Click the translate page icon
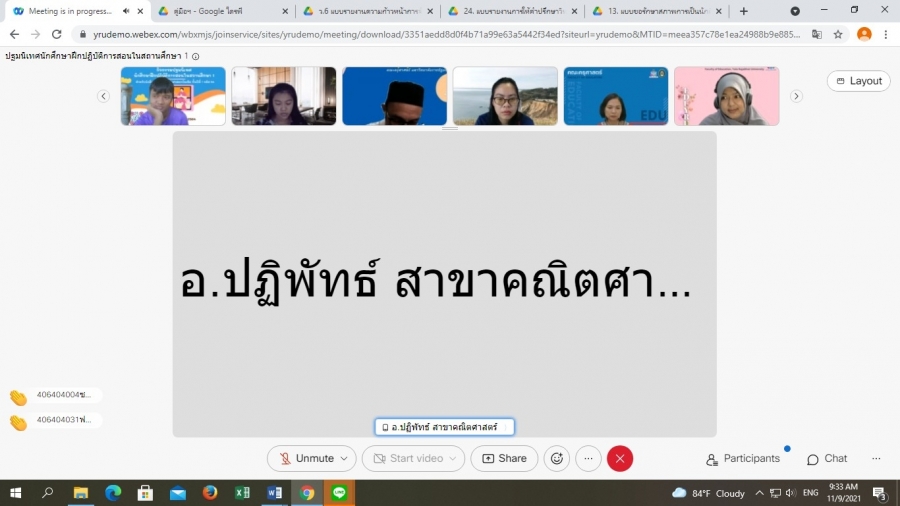Screen dimensions: 900x506 [x=817, y=33]
